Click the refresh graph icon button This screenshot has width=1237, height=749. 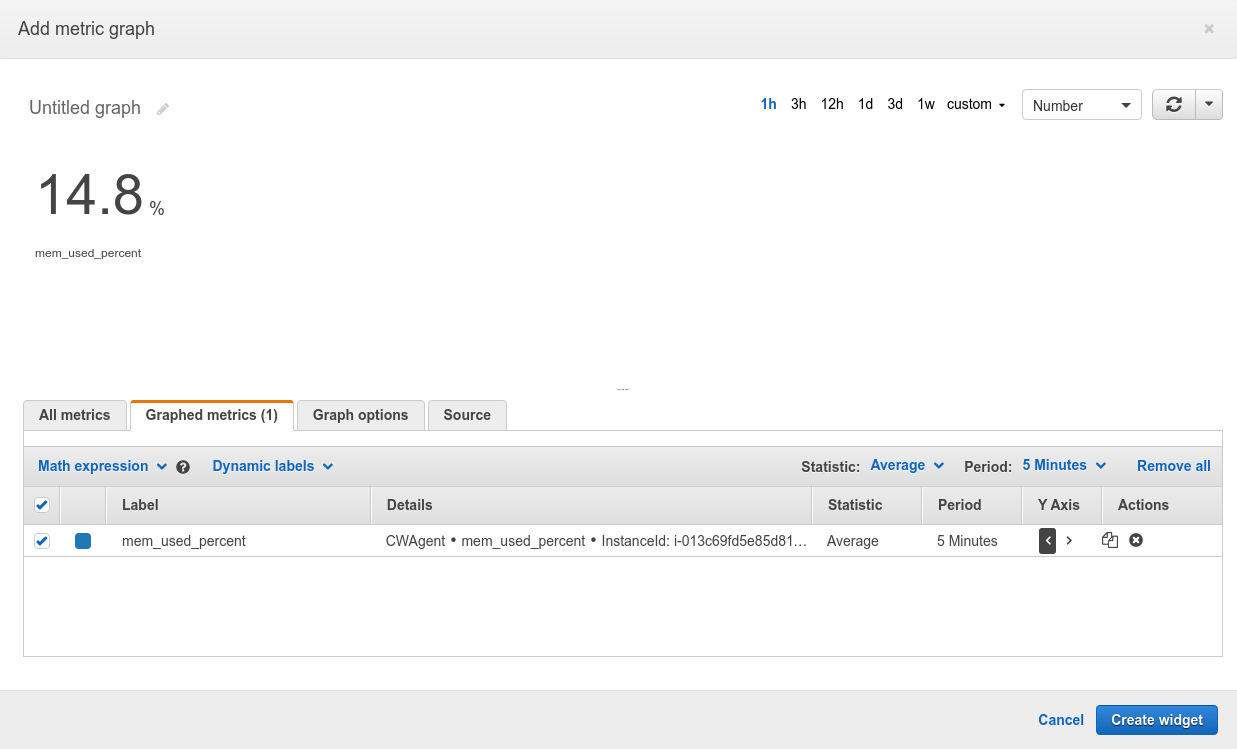(1174, 105)
